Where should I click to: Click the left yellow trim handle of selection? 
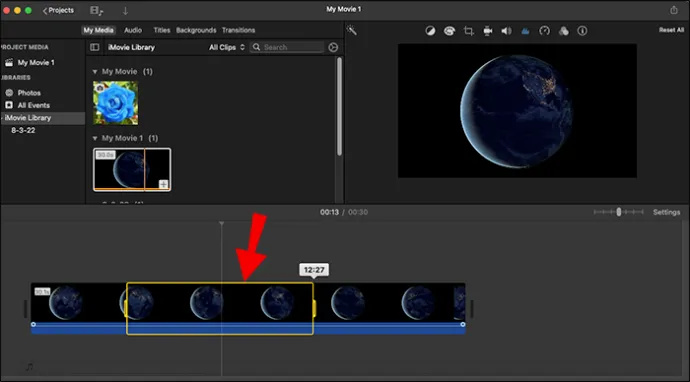[x=126, y=308]
